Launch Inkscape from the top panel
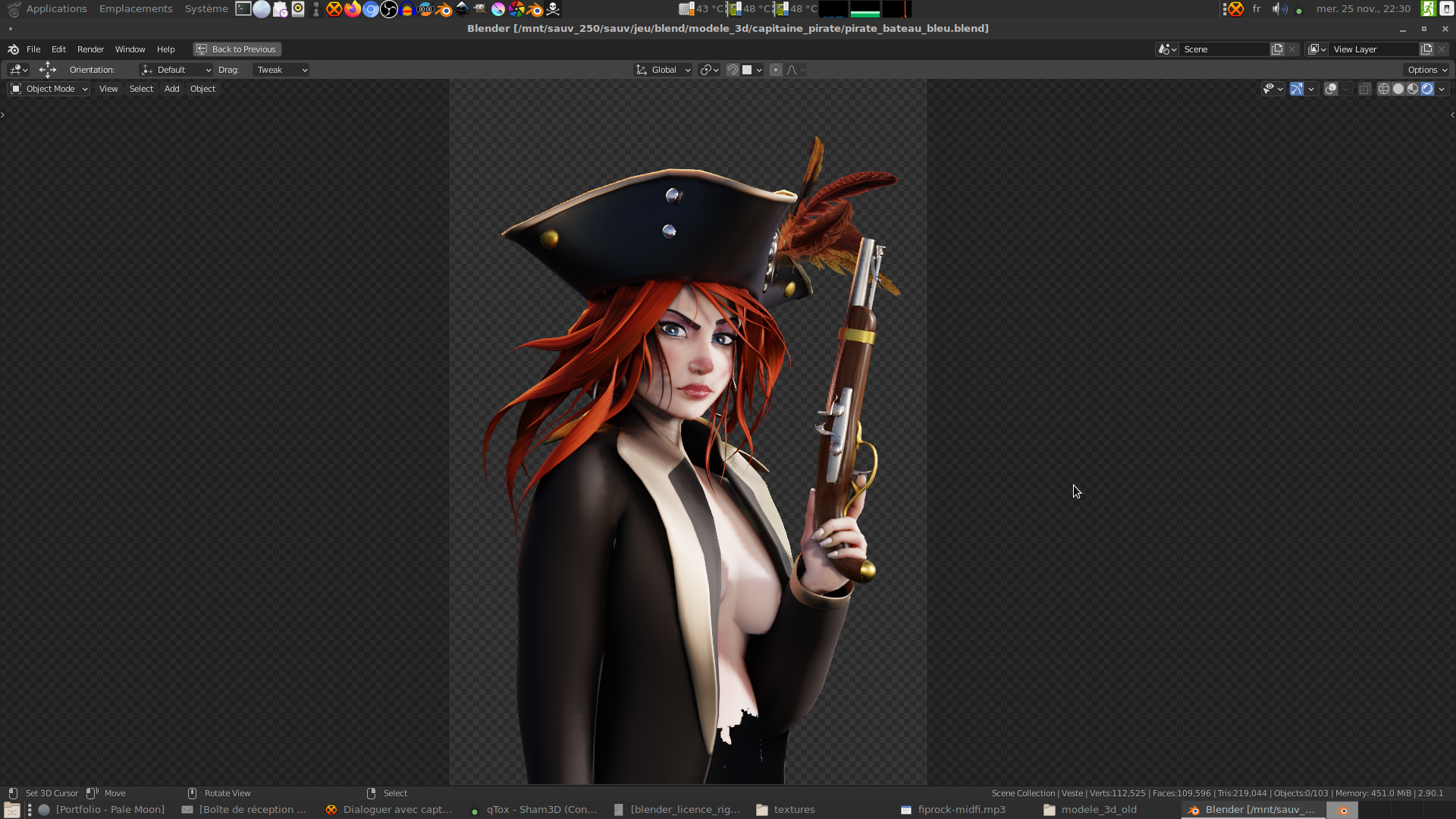 [462, 9]
